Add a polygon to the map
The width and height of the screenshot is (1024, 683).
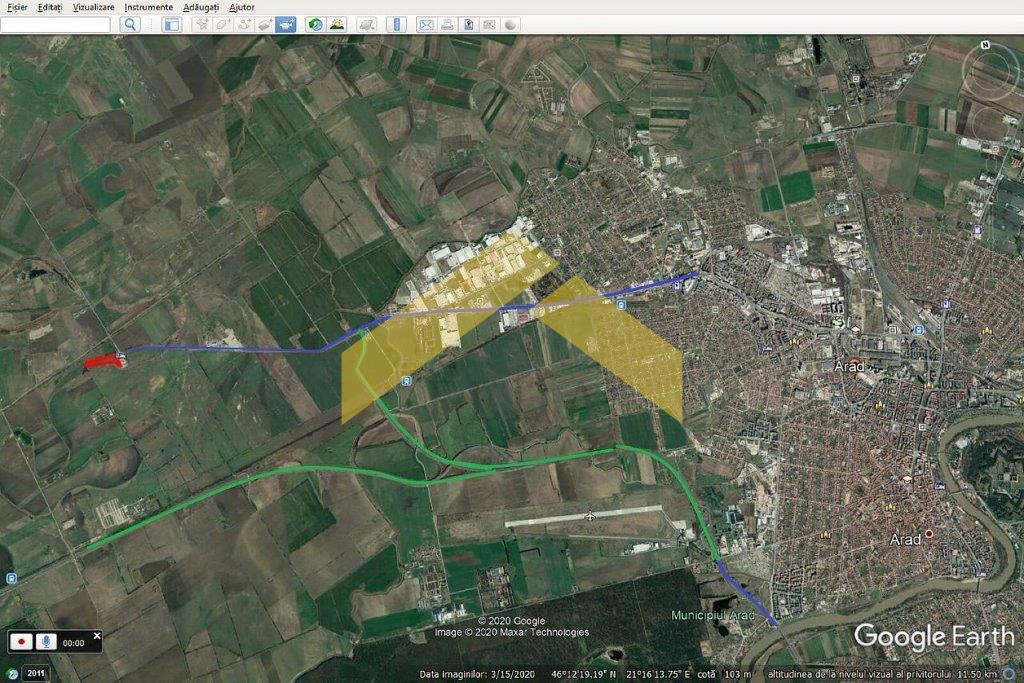[x=222, y=24]
